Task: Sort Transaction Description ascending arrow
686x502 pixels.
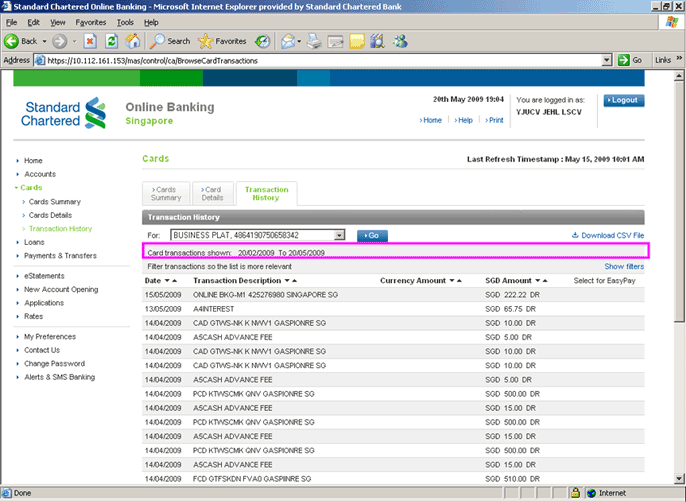Action: (294, 281)
